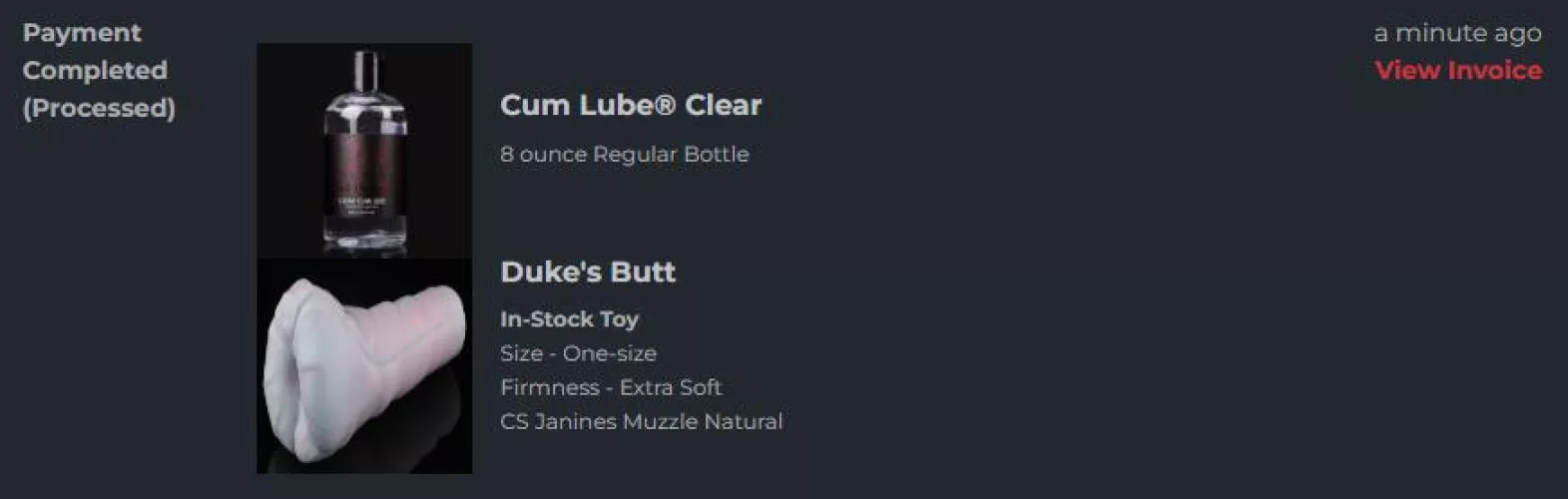Click the registered trademark symbol in the lube title
Image resolution: width=1568 pixels, height=499 pixels.
(666, 105)
